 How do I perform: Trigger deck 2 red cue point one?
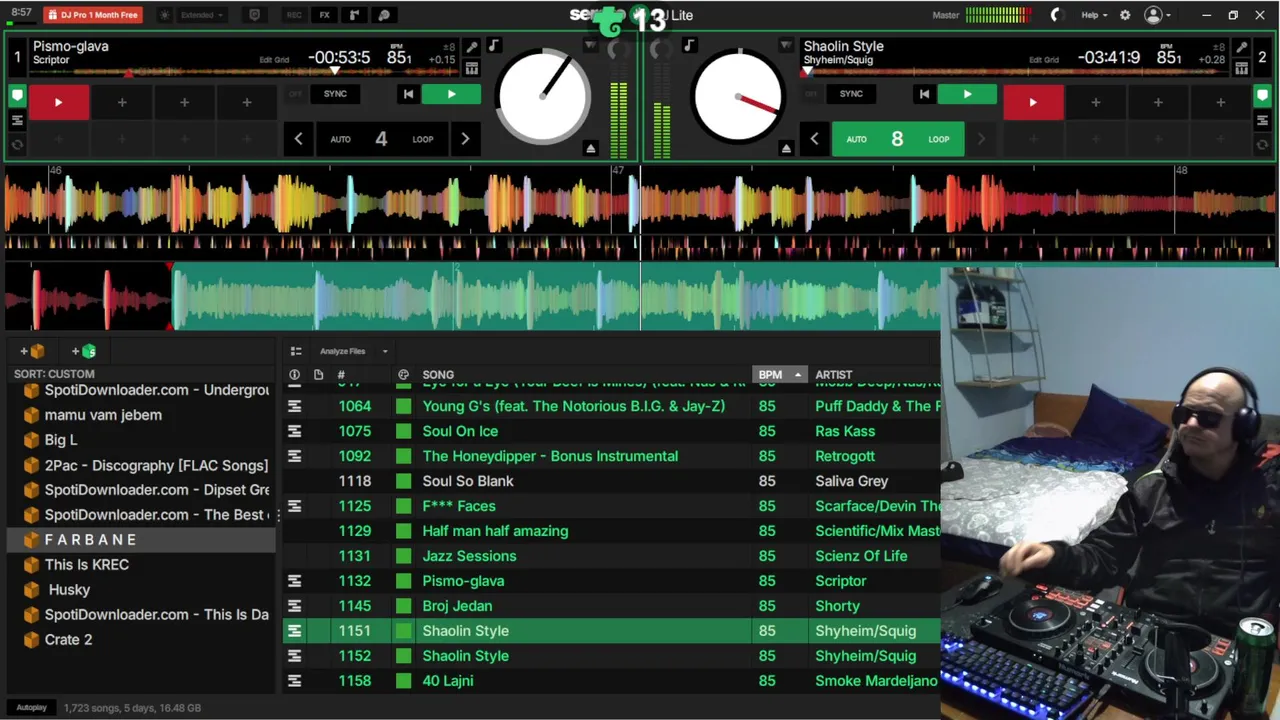(x=1033, y=102)
